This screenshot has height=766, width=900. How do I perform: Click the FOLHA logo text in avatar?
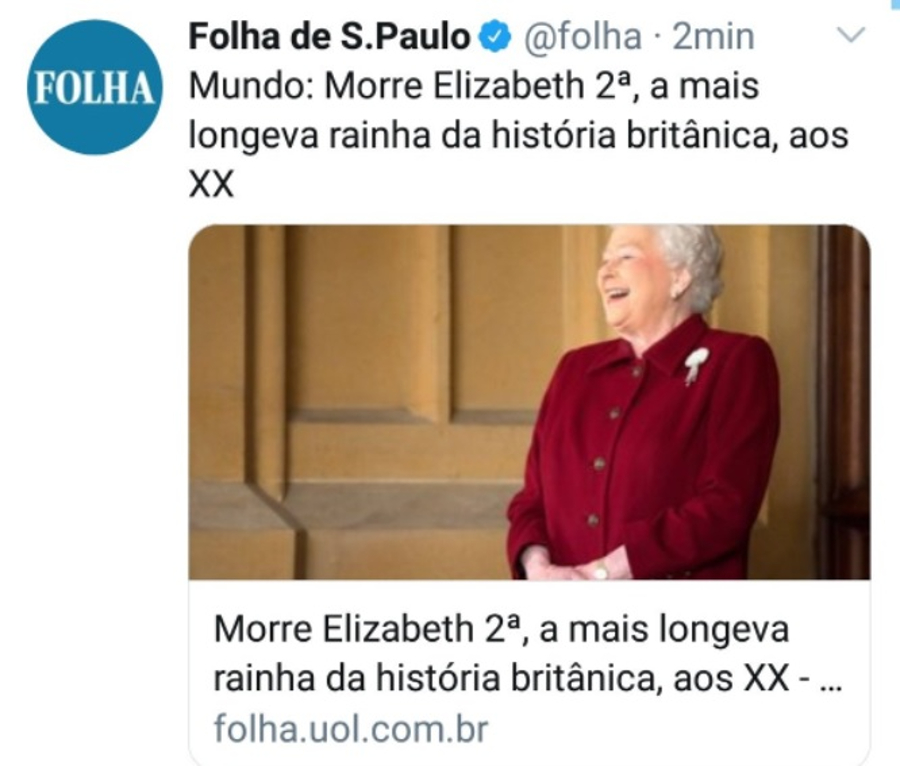(95, 90)
